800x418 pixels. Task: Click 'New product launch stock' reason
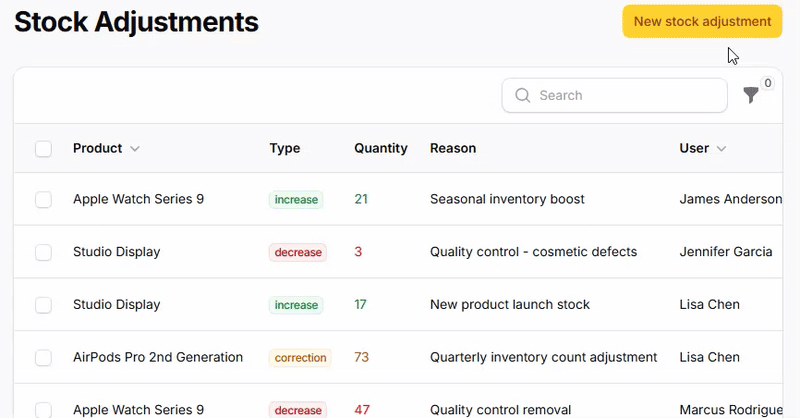point(510,305)
